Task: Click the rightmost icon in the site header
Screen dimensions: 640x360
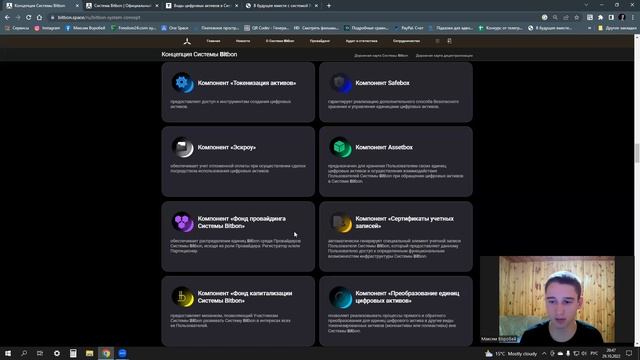Action: (449, 41)
